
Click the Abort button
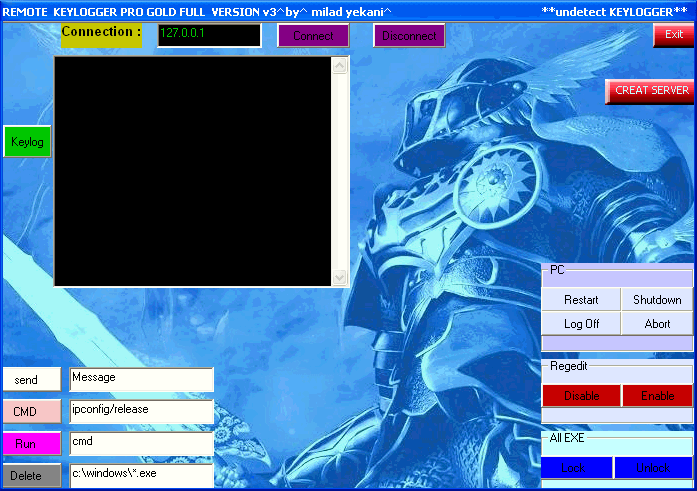pos(657,324)
